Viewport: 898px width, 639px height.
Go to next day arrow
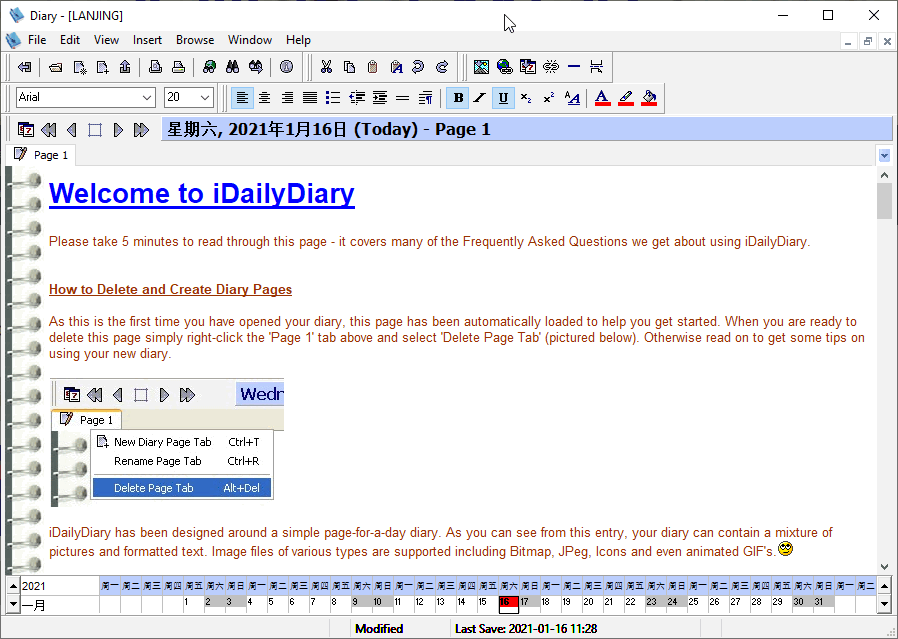[x=118, y=130]
